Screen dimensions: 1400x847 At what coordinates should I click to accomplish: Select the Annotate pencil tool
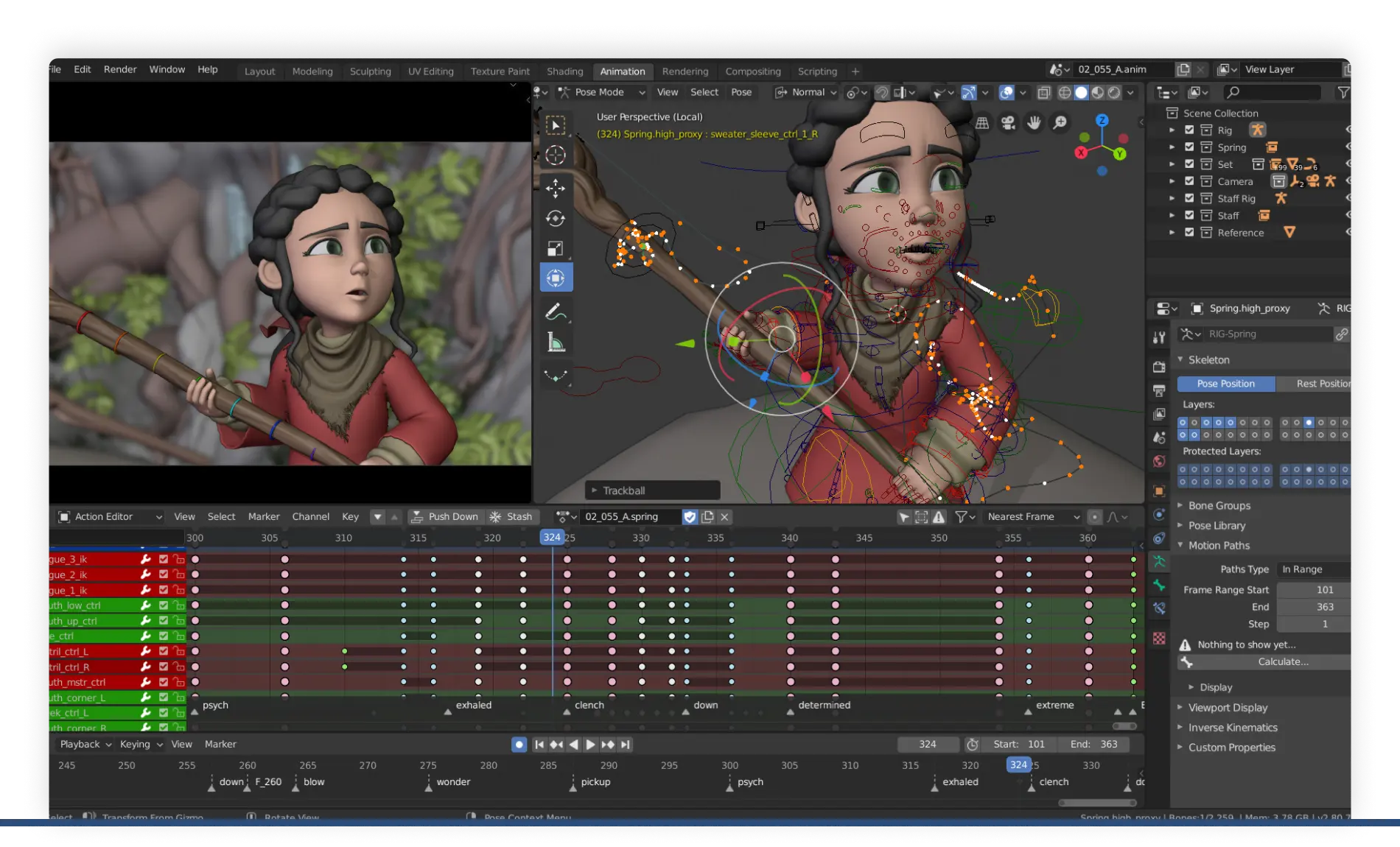[556, 312]
